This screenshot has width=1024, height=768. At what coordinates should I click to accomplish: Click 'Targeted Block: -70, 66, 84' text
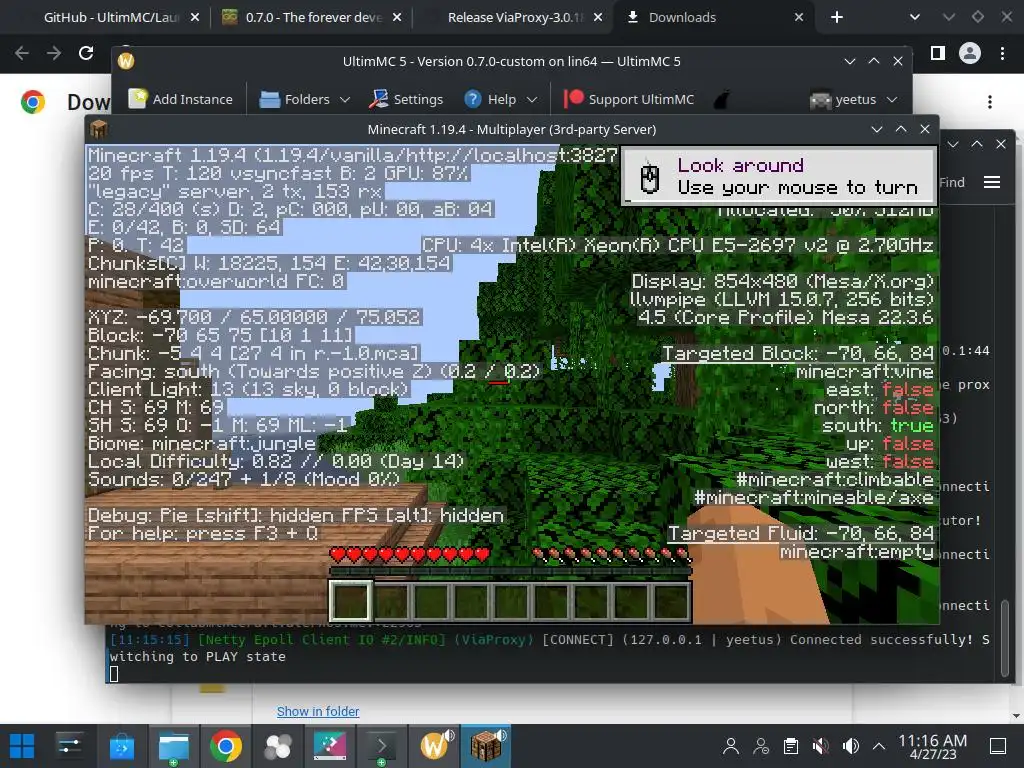[798, 353]
